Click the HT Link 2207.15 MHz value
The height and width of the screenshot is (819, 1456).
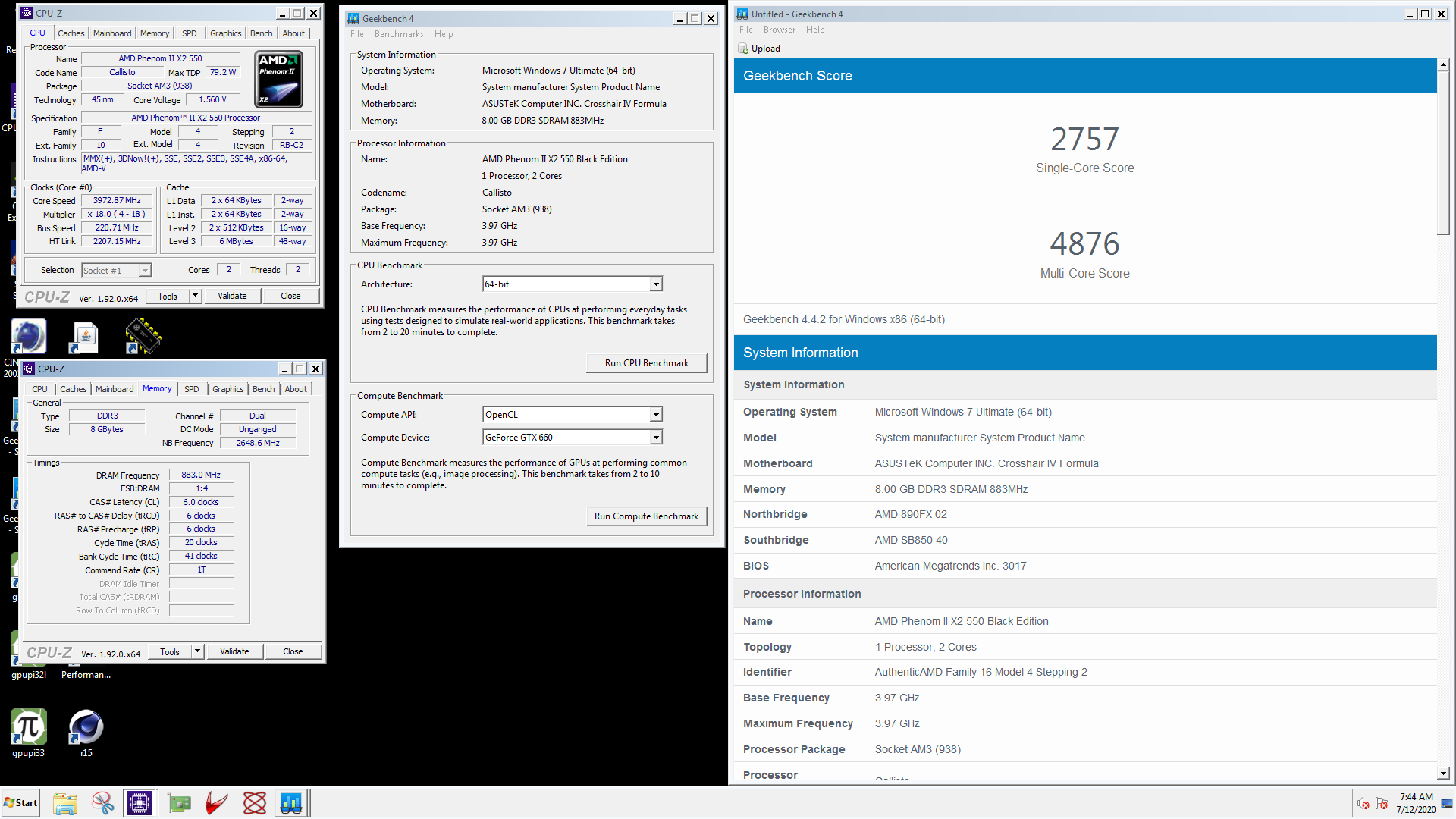point(117,241)
